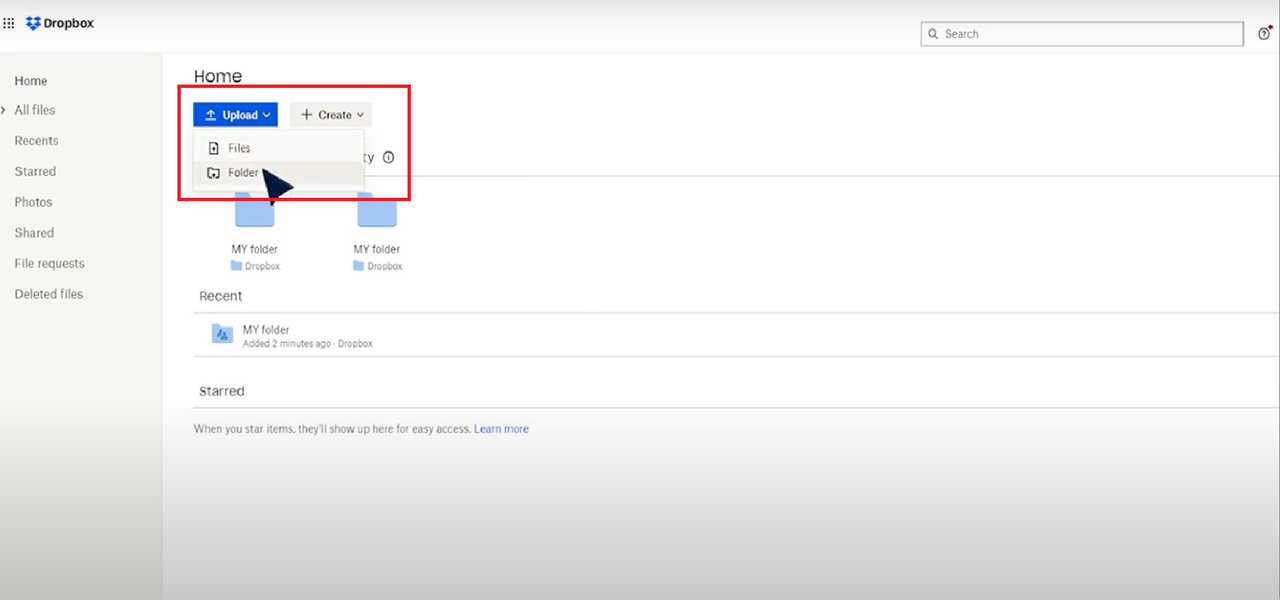
Task: Click the magnifier icon in Search
Action: coord(933,34)
